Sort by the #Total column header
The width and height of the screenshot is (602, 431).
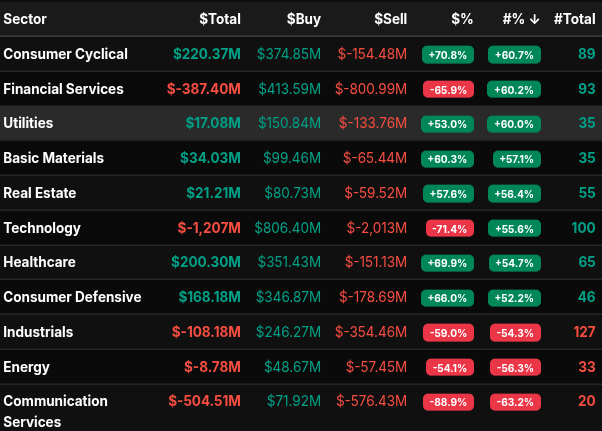574,19
